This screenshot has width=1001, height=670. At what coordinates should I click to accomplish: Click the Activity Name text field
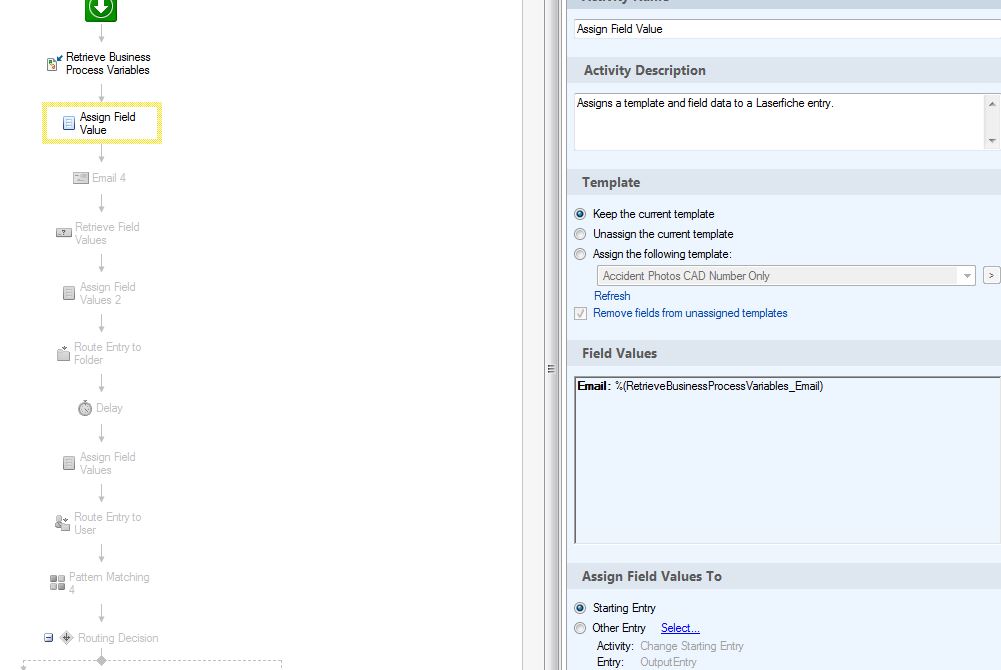point(787,29)
